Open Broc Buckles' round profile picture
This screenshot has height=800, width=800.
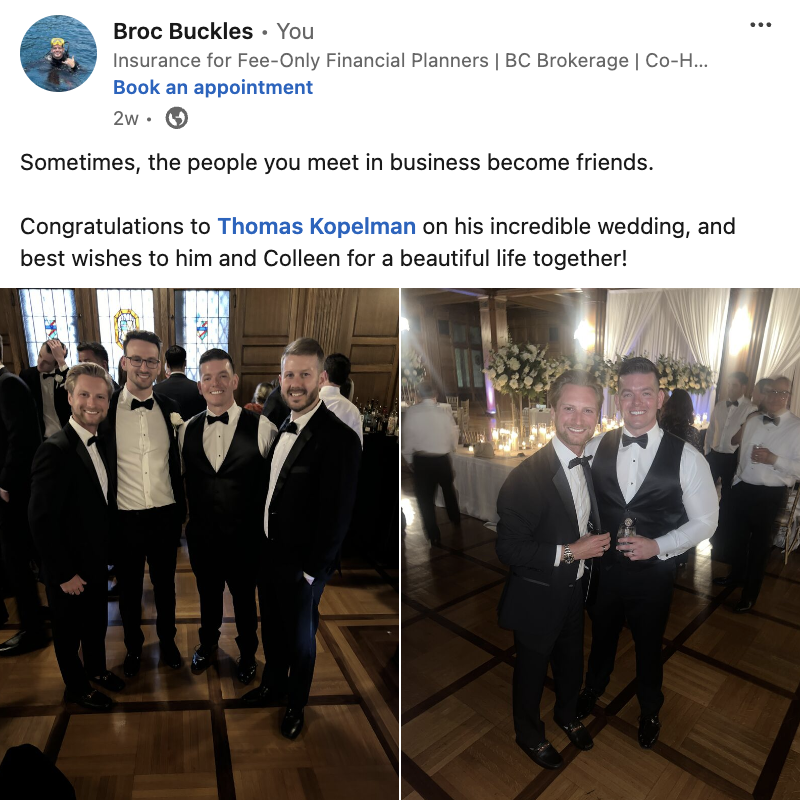pyautogui.click(x=58, y=54)
